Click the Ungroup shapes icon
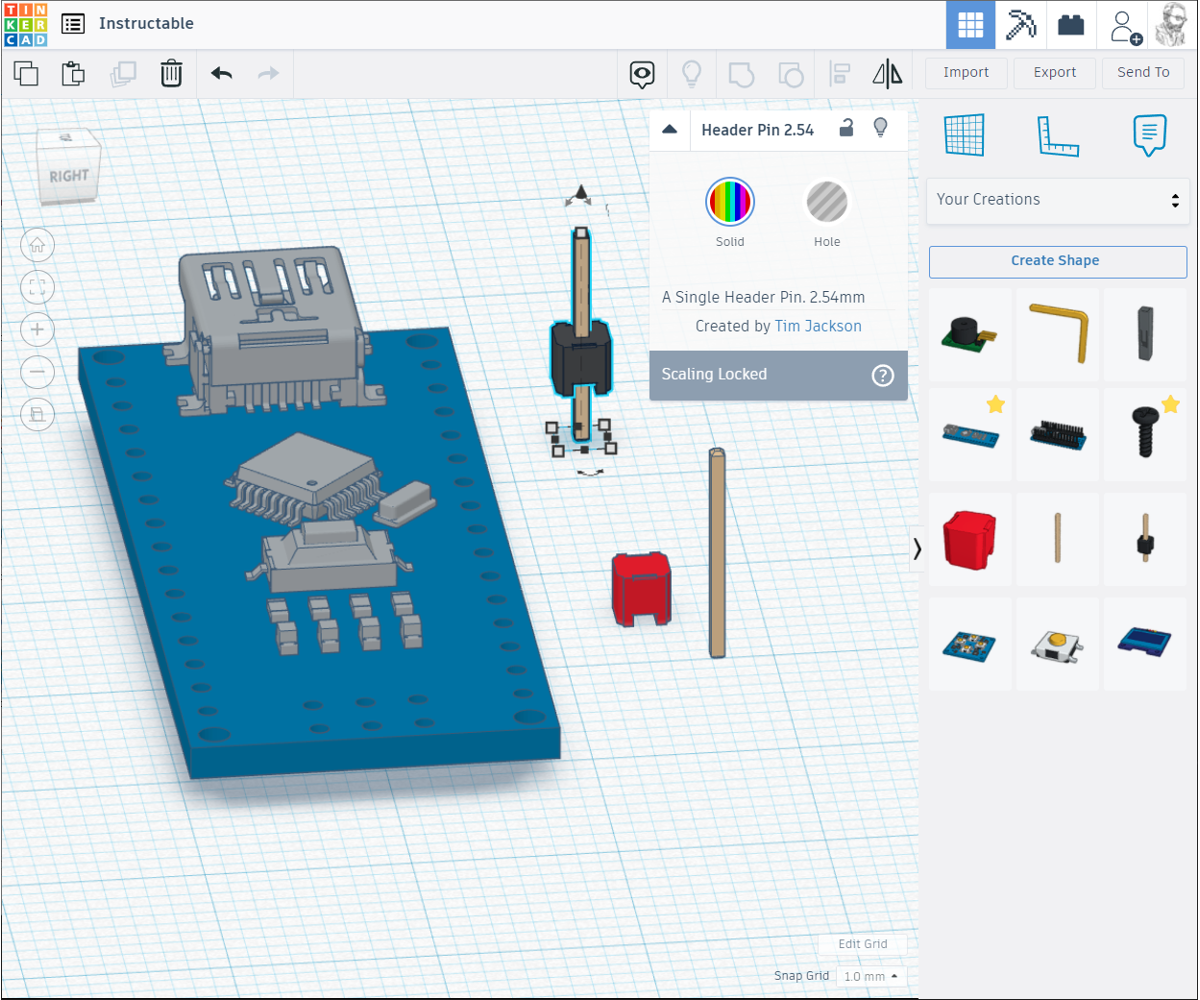Viewport: 1200px width, 1000px height. [790, 74]
